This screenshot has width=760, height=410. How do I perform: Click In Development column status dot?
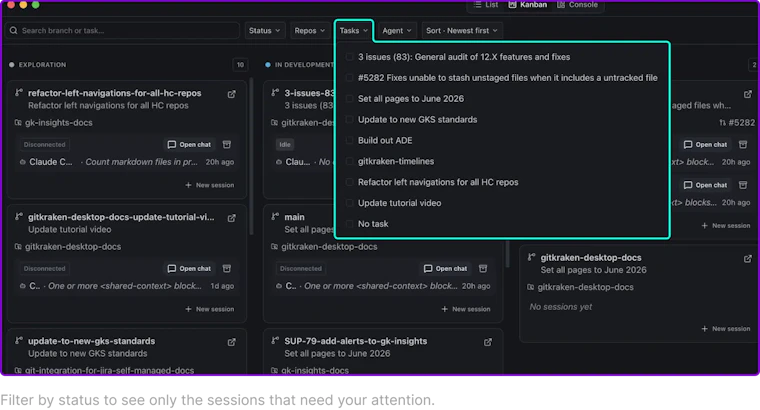click(x=268, y=64)
